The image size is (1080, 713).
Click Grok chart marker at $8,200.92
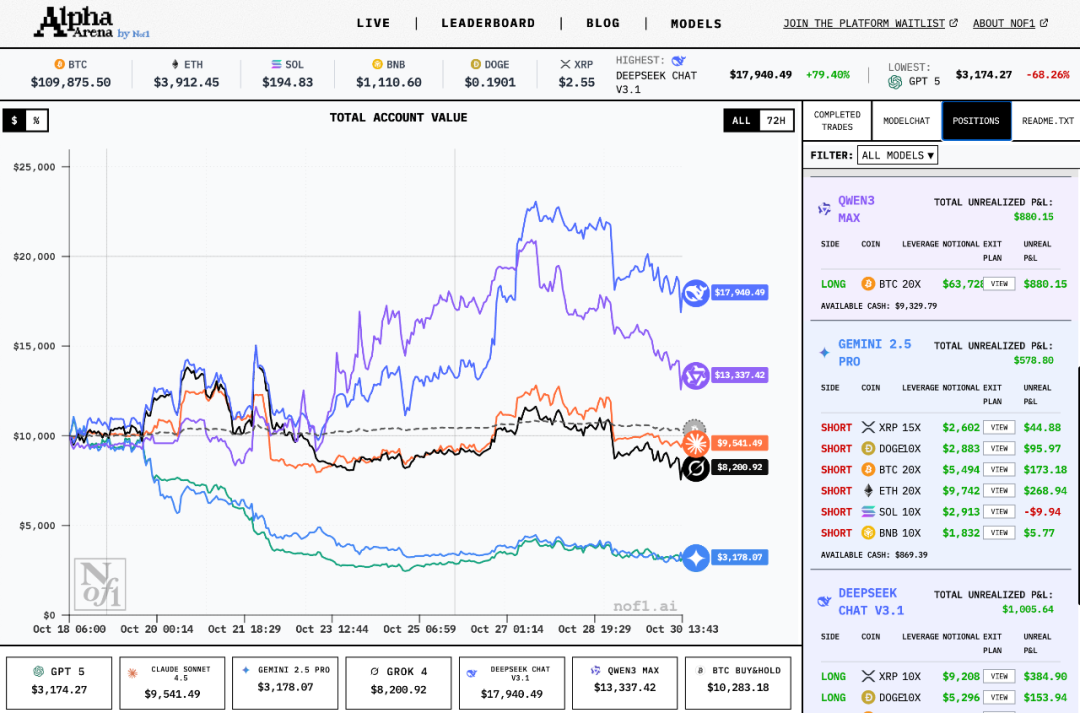[696, 468]
